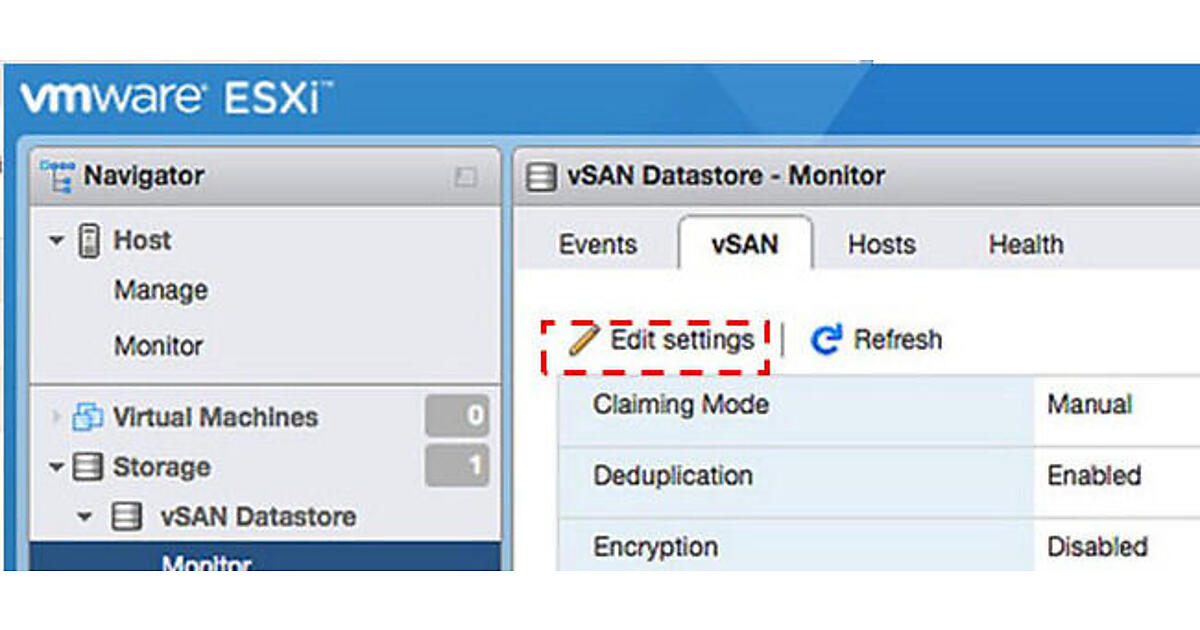Click the Navigator tree icon
Viewport: 1200px width, 630px height.
(56, 176)
